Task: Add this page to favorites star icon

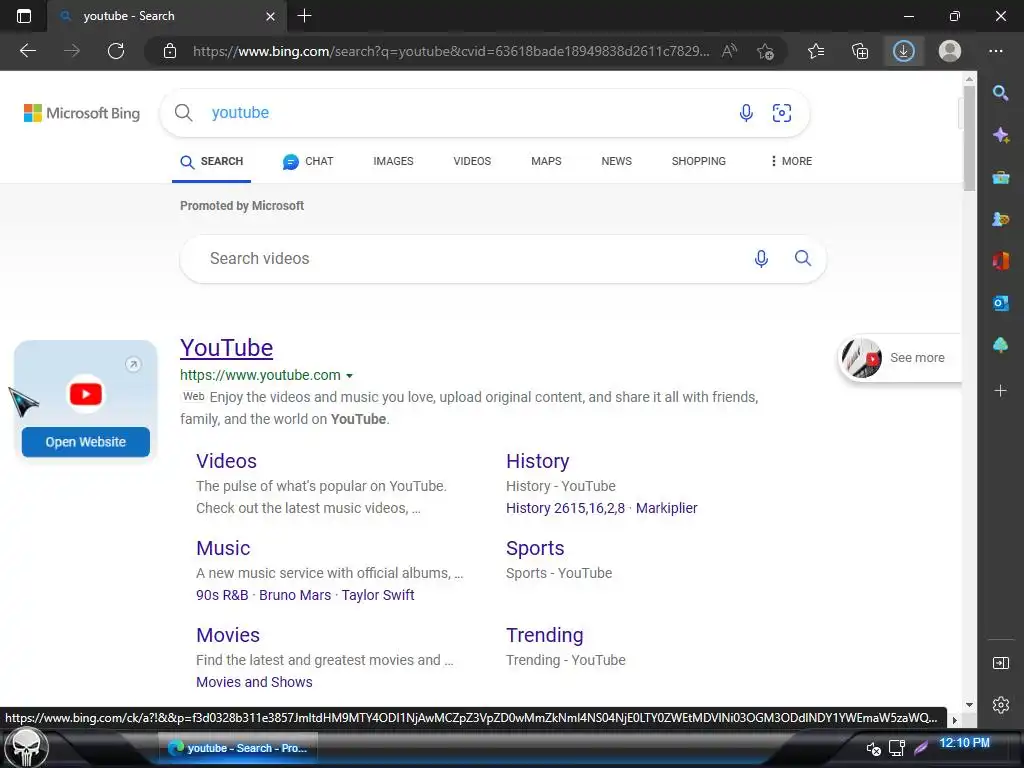Action: pyautogui.click(x=765, y=51)
